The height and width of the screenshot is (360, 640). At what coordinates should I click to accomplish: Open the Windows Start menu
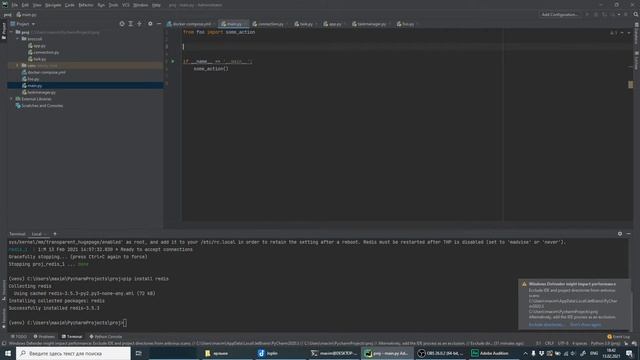click(8, 353)
